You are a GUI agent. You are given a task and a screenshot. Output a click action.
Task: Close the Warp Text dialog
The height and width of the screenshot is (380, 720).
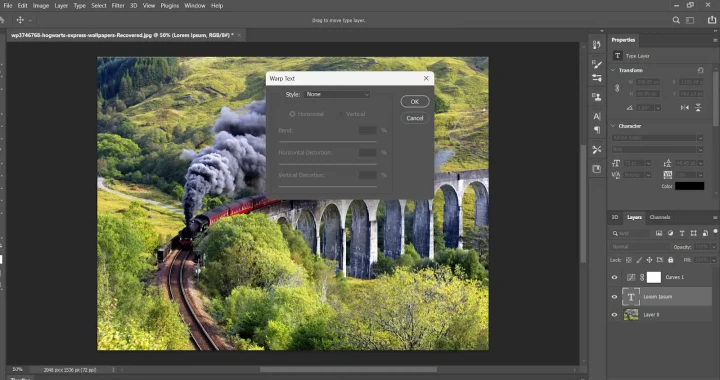(426, 78)
